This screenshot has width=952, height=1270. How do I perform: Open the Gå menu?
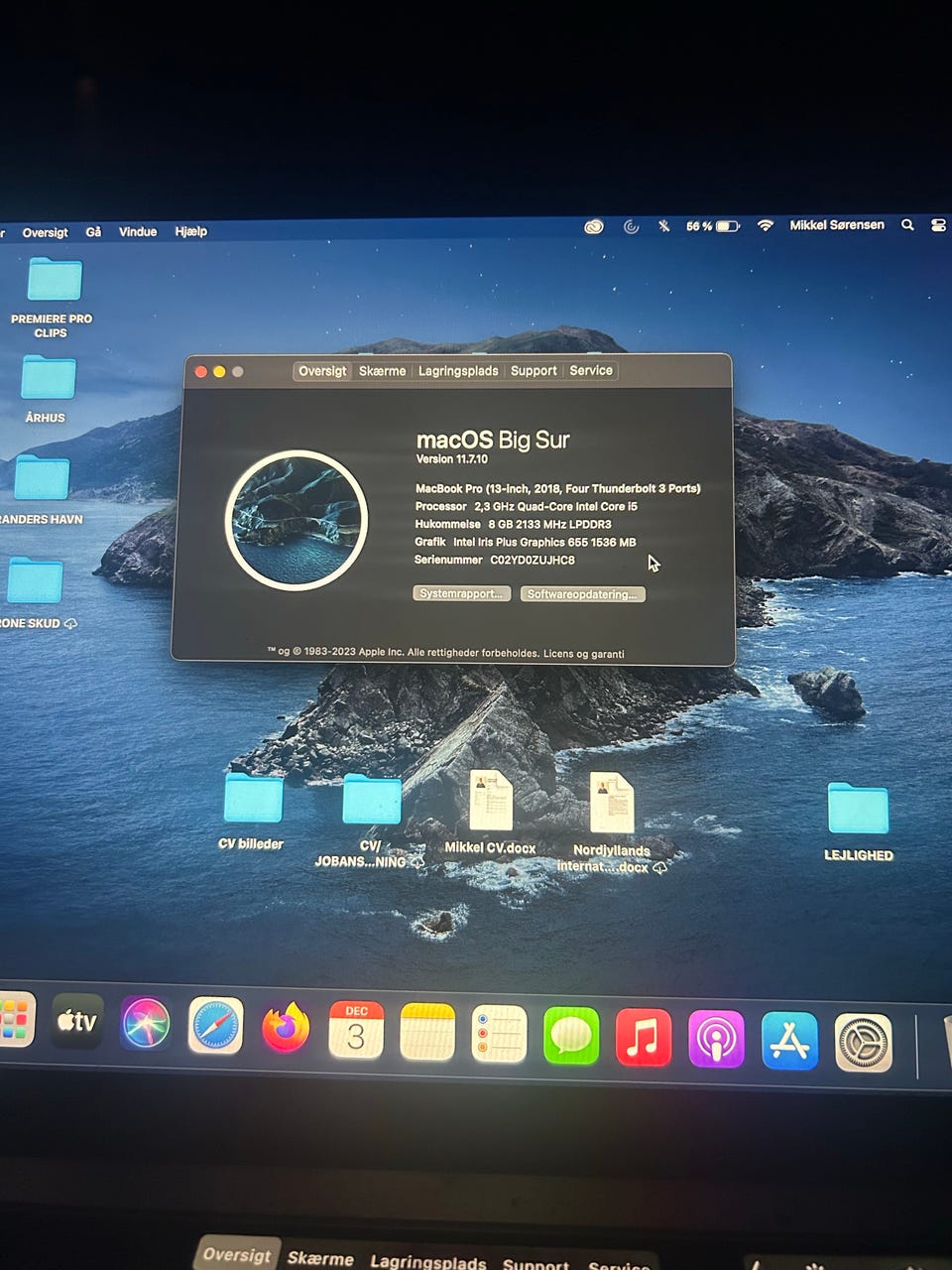click(93, 231)
